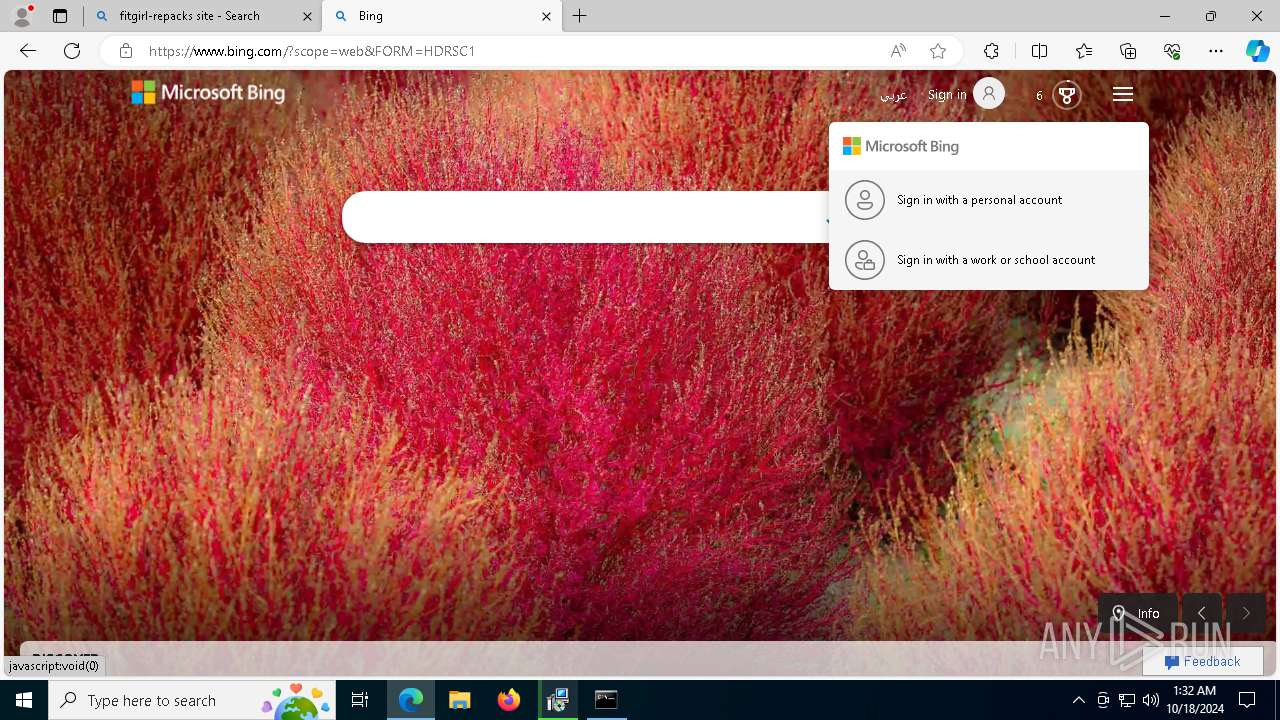Show hidden system tray icons
Image resolution: width=1280 pixels, height=720 pixels.
click(1078, 700)
